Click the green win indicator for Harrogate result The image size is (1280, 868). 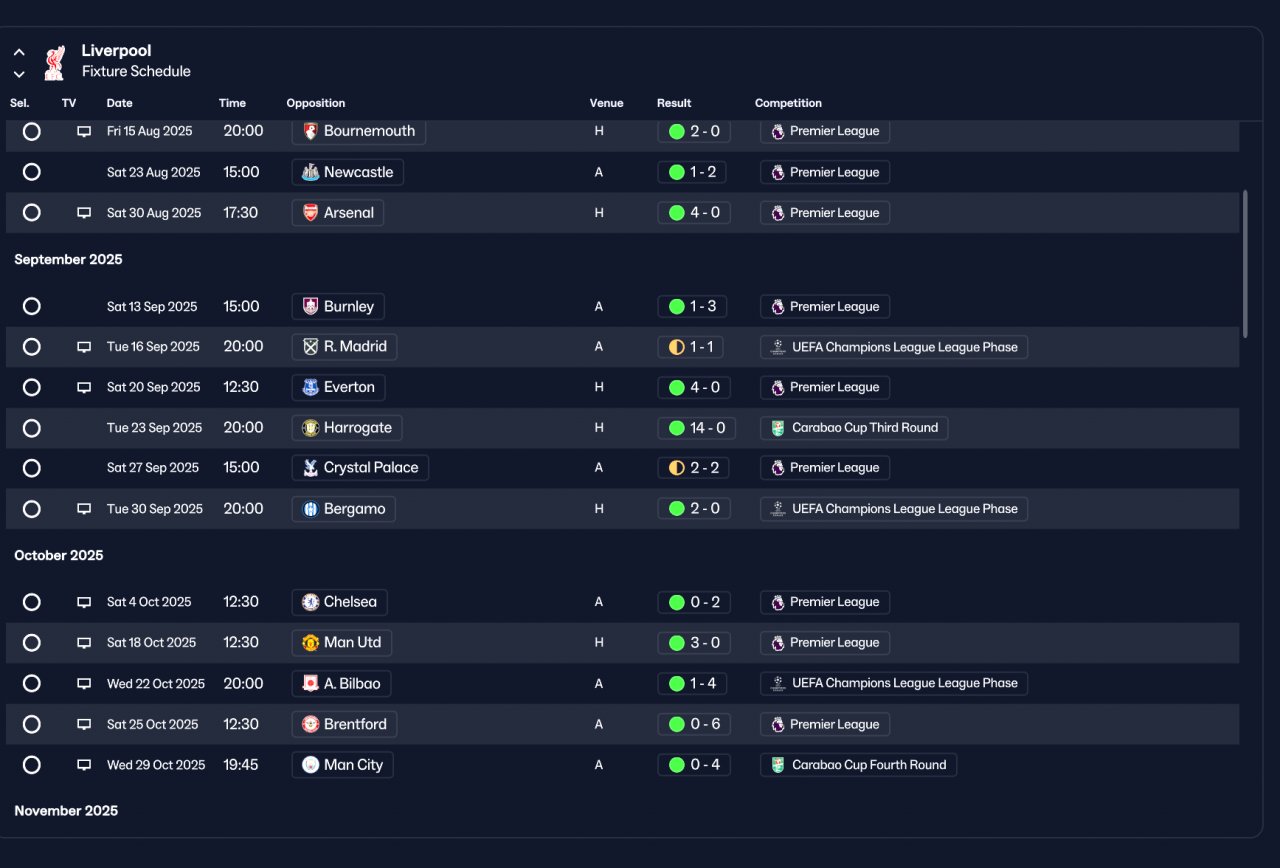677,428
